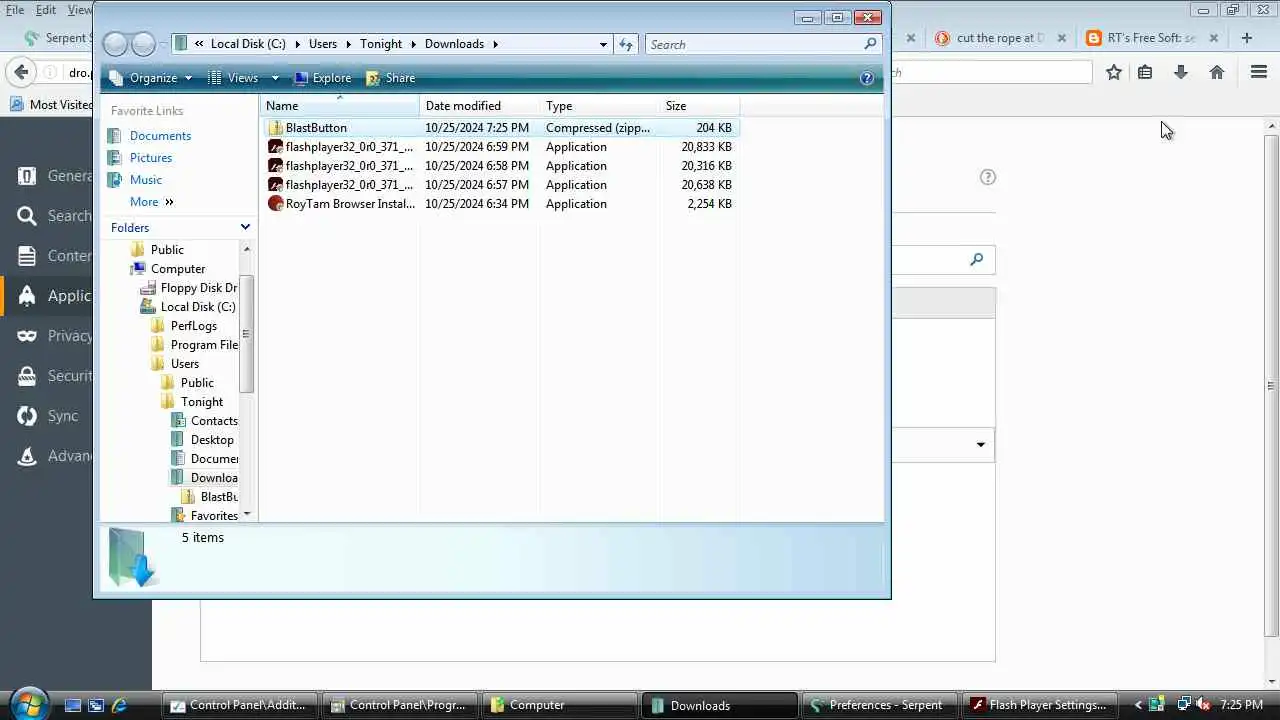Click the Explore button in Explorer toolbar
The image size is (1280, 720).
[x=322, y=78]
